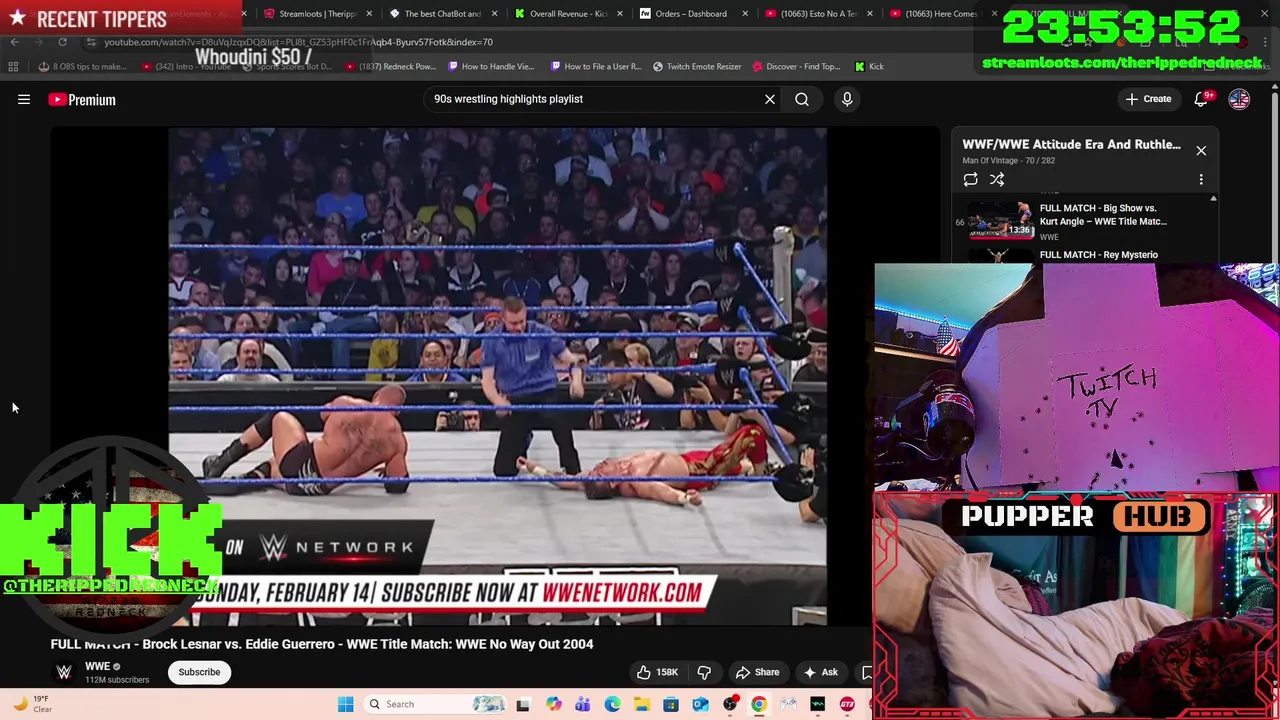Open the Ask button below the video
The image size is (1280, 720).
pyautogui.click(x=821, y=672)
